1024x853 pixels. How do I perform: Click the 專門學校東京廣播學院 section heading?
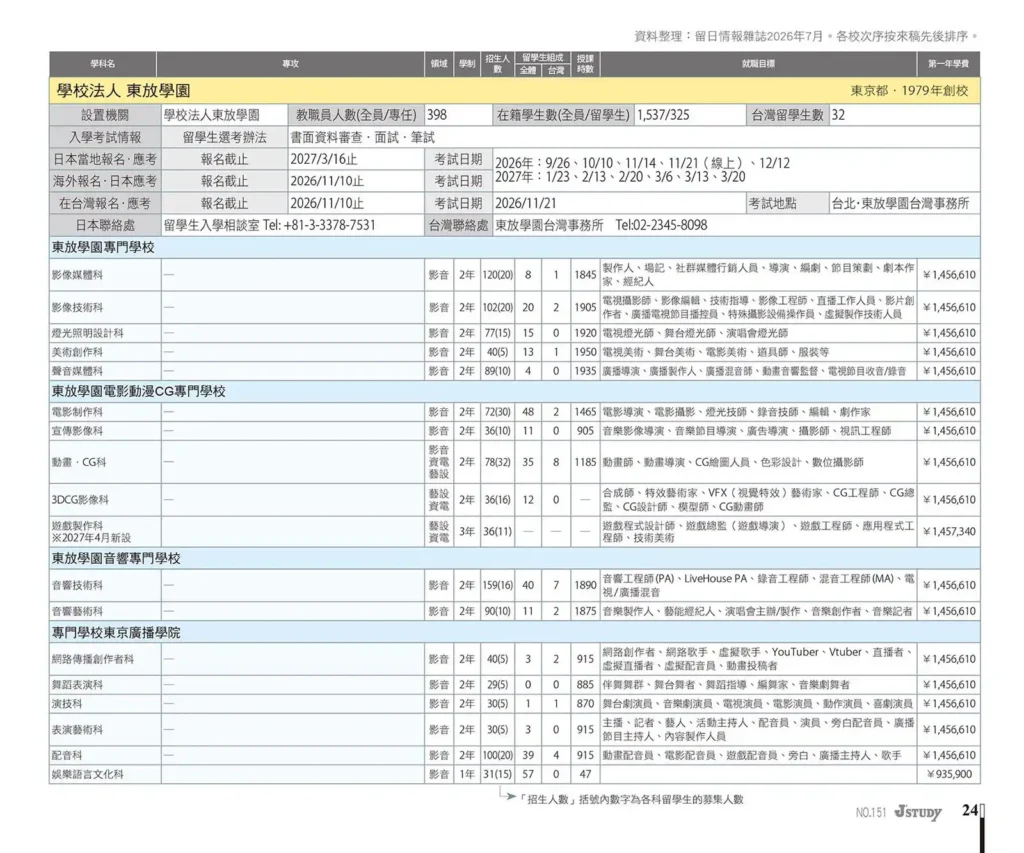(x=116, y=633)
